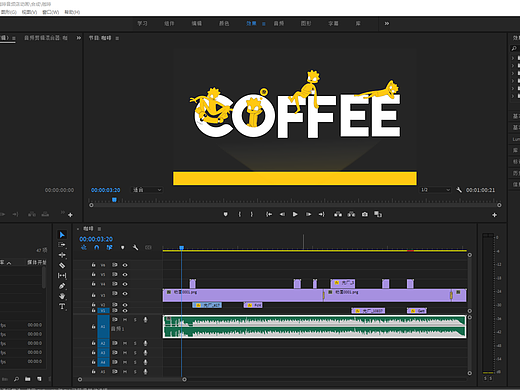This screenshot has width=520, height=390.
Task: Select the Pen tool
Action: point(62,286)
